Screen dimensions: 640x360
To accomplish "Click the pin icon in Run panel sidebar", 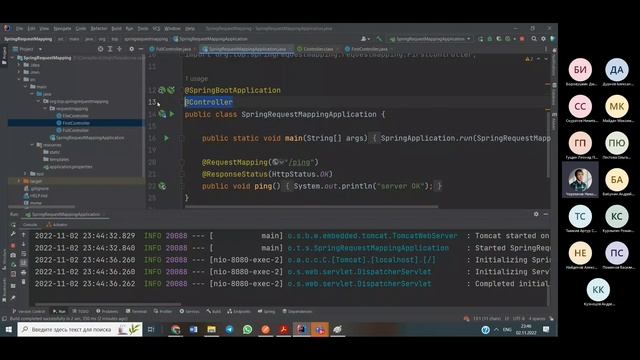I will (x=13, y=298).
